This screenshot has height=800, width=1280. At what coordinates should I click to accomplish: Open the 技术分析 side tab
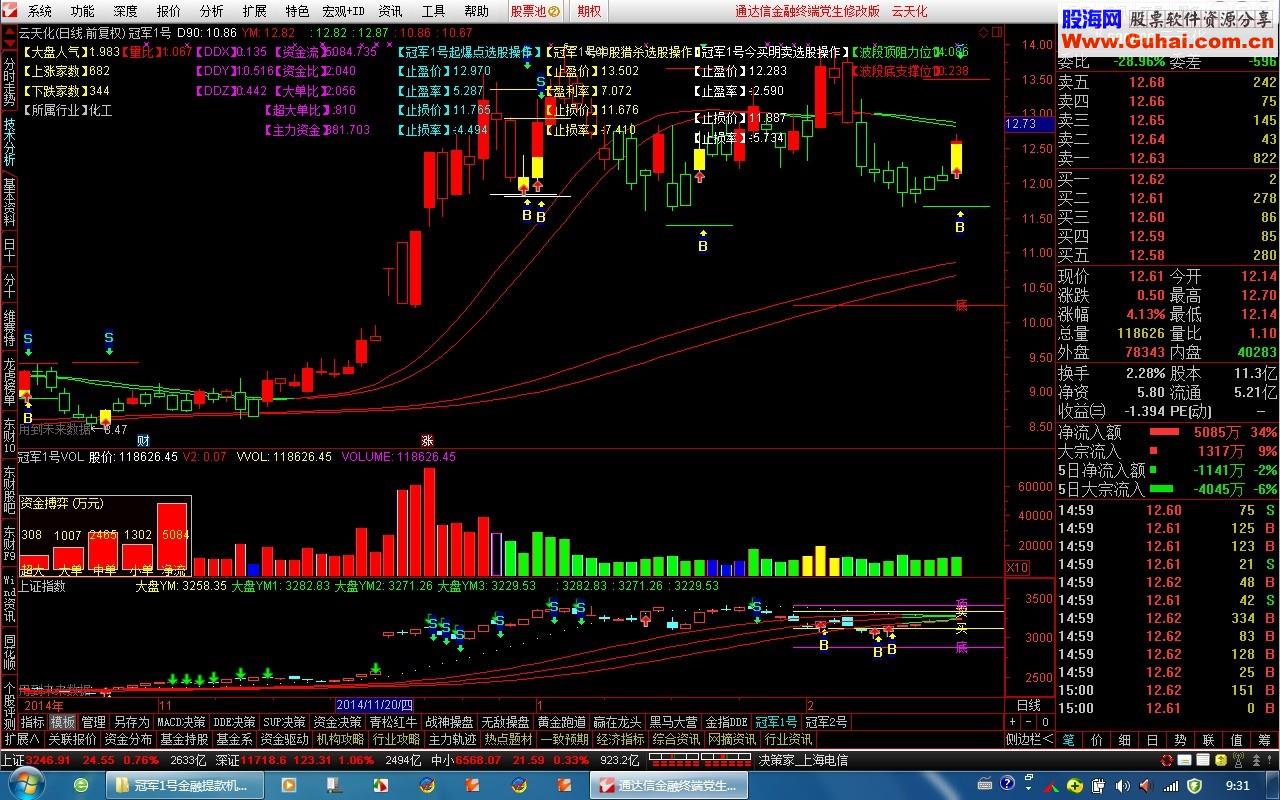(x=9, y=143)
